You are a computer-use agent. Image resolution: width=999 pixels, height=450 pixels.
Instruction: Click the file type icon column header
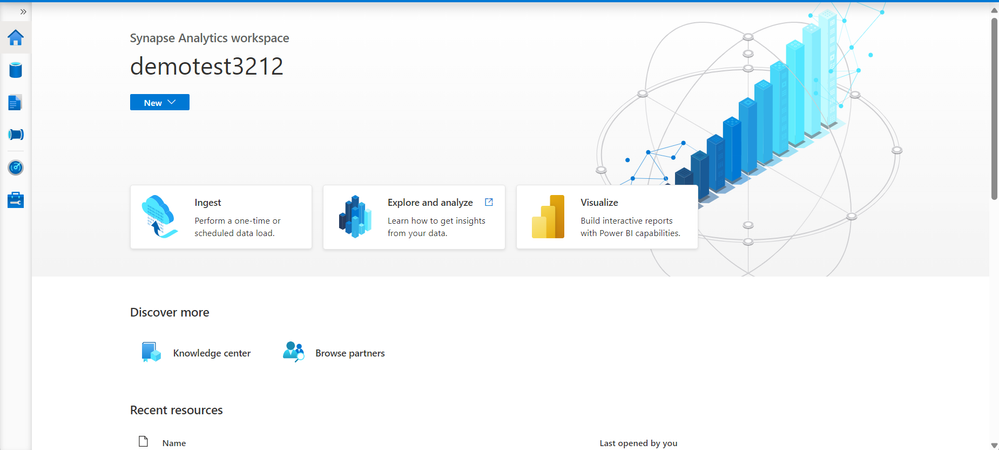tap(143, 442)
